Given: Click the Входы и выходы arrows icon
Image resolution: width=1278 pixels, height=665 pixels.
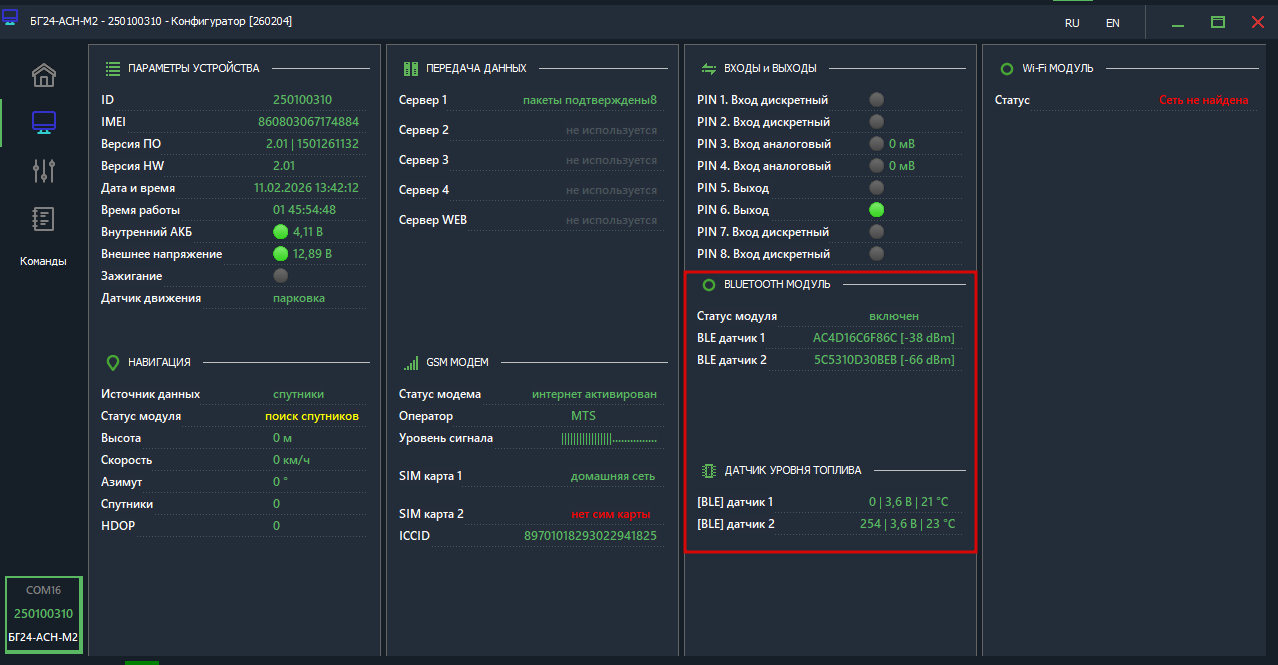Looking at the screenshot, I should [709, 69].
